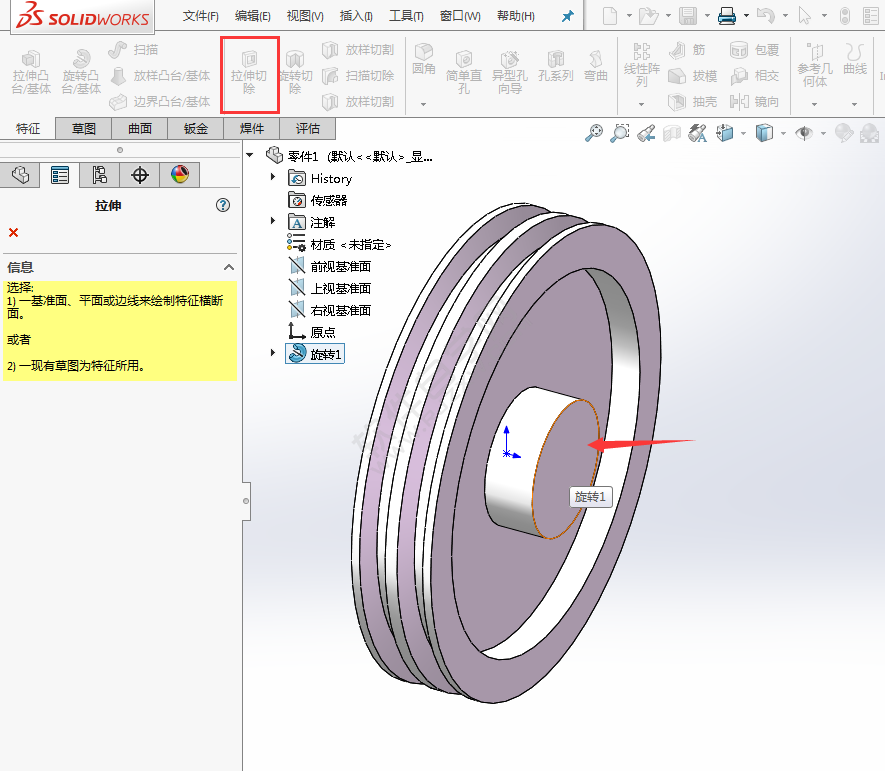Switch to the 曲面 (Surface) tab
The height and width of the screenshot is (771, 885).
tap(139, 129)
